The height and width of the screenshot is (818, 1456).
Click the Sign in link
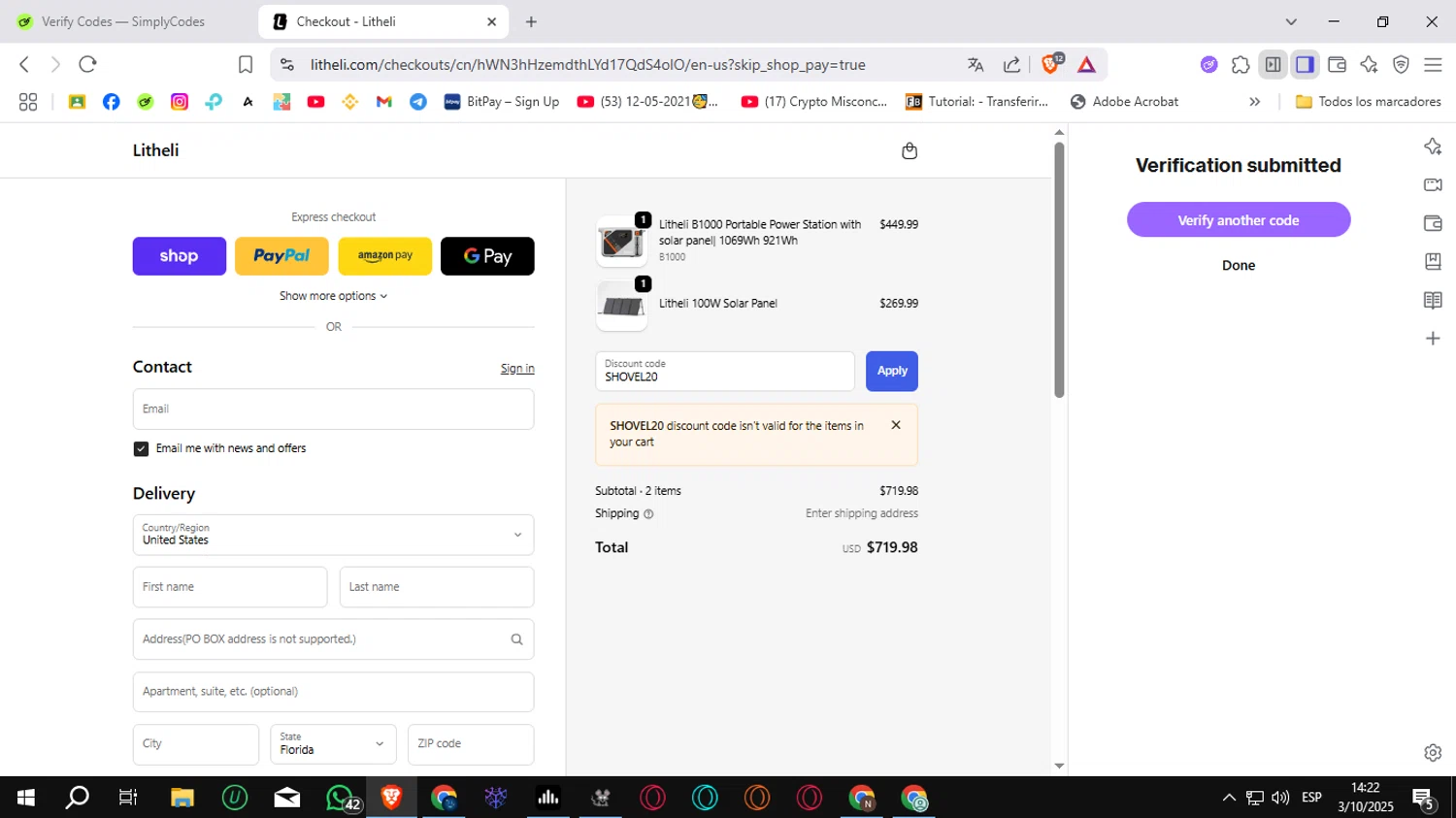tap(517, 369)
